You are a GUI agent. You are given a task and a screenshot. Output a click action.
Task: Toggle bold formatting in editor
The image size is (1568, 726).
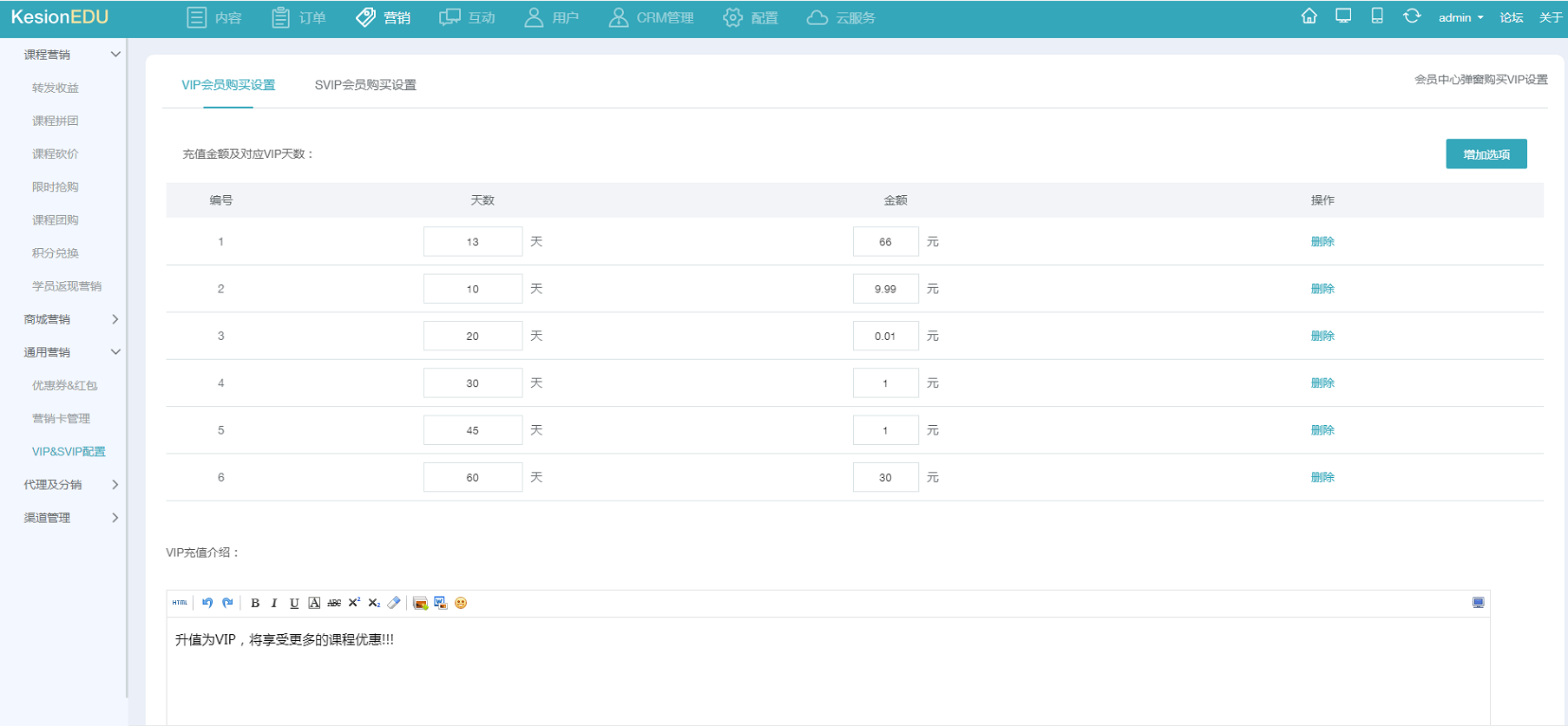pos(255,603)
